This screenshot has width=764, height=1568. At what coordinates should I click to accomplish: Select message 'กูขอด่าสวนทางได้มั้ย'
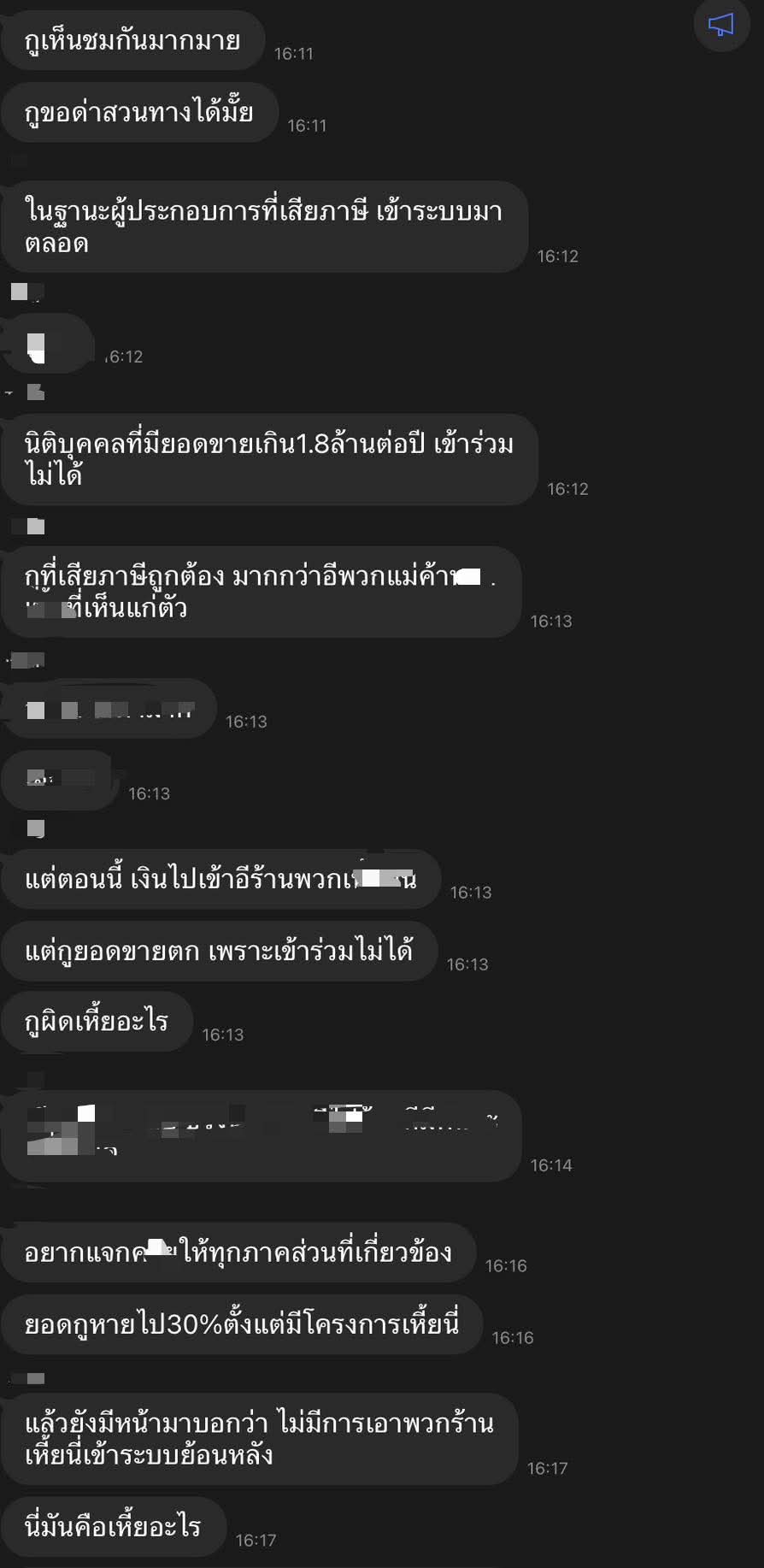point(139,112)
